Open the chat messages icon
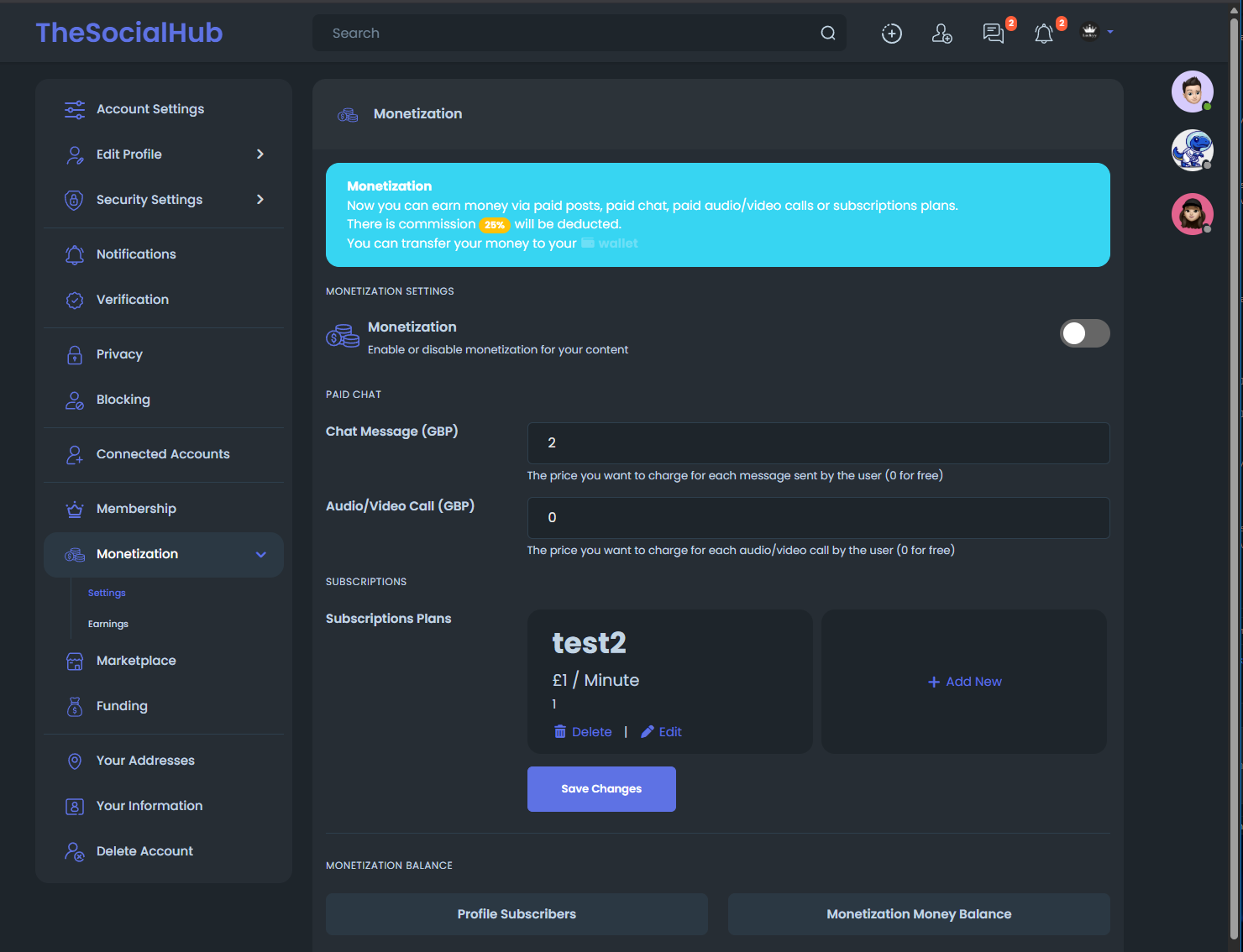This screenshot has width=1243, height=952. point(993,34)
